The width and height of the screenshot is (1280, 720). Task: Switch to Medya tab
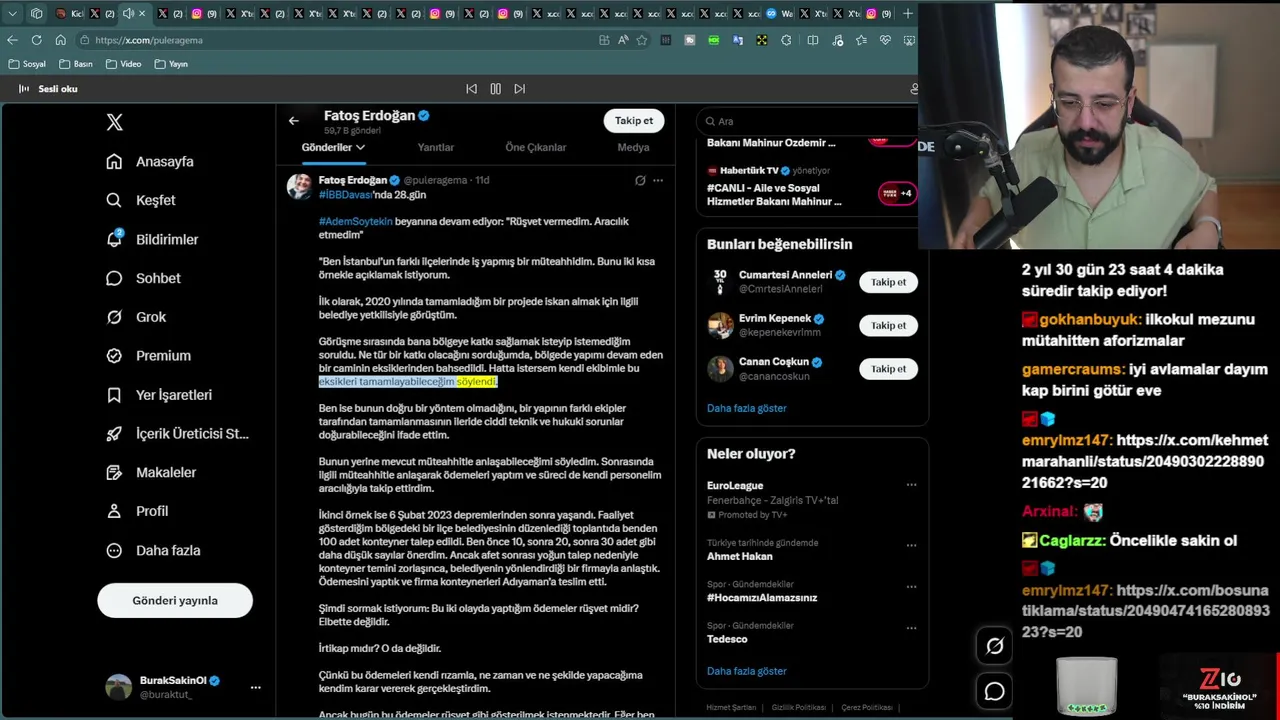(x=633, y=147)
